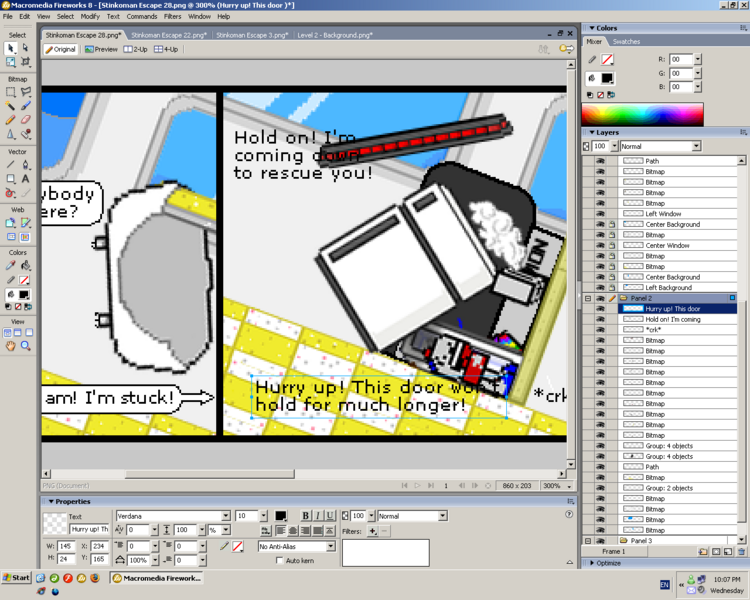Enable the Auto kern checkbox
This screenshot has width=750, height=600.
point(280,561)
